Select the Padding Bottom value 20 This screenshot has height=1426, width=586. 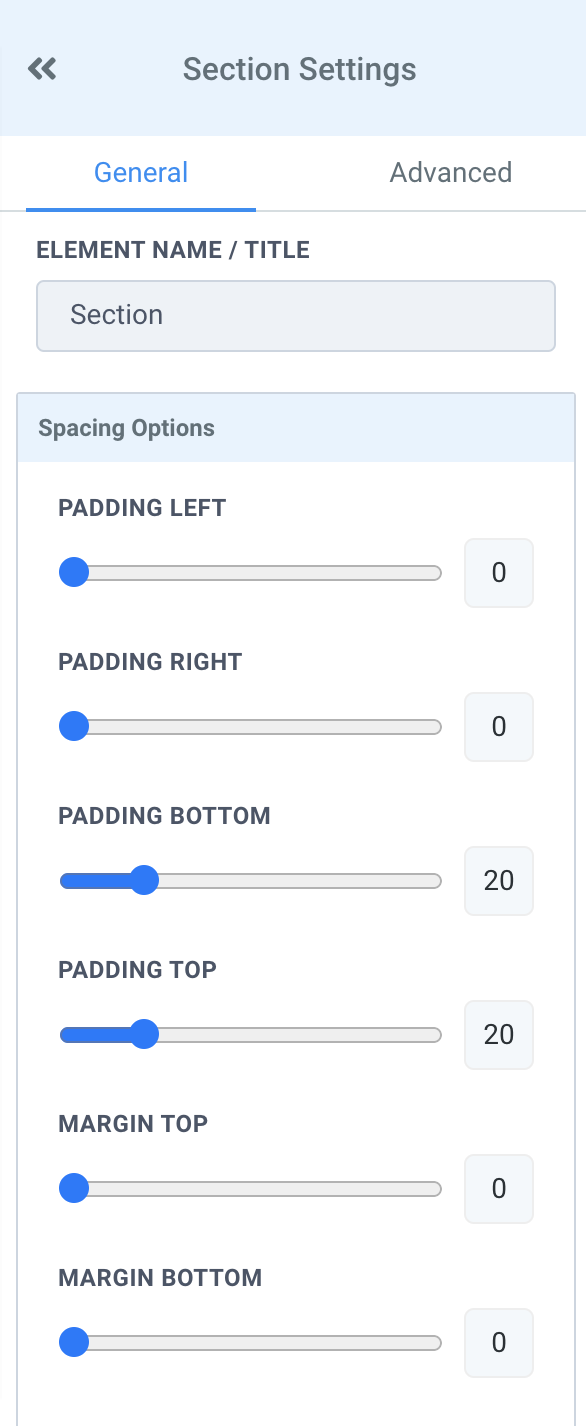point(498,880)
